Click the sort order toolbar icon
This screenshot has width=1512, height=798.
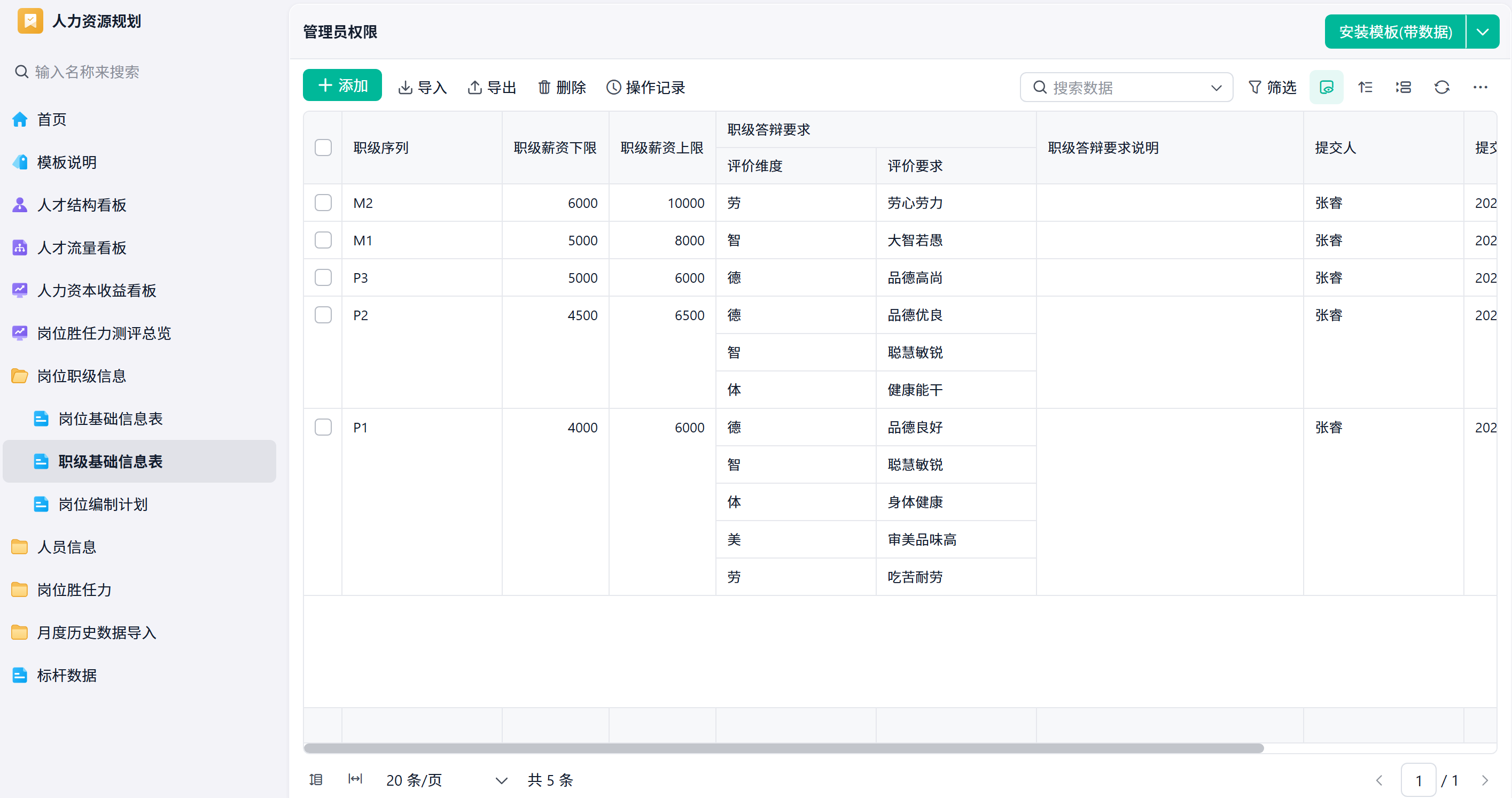click(x=1365, y=88)
